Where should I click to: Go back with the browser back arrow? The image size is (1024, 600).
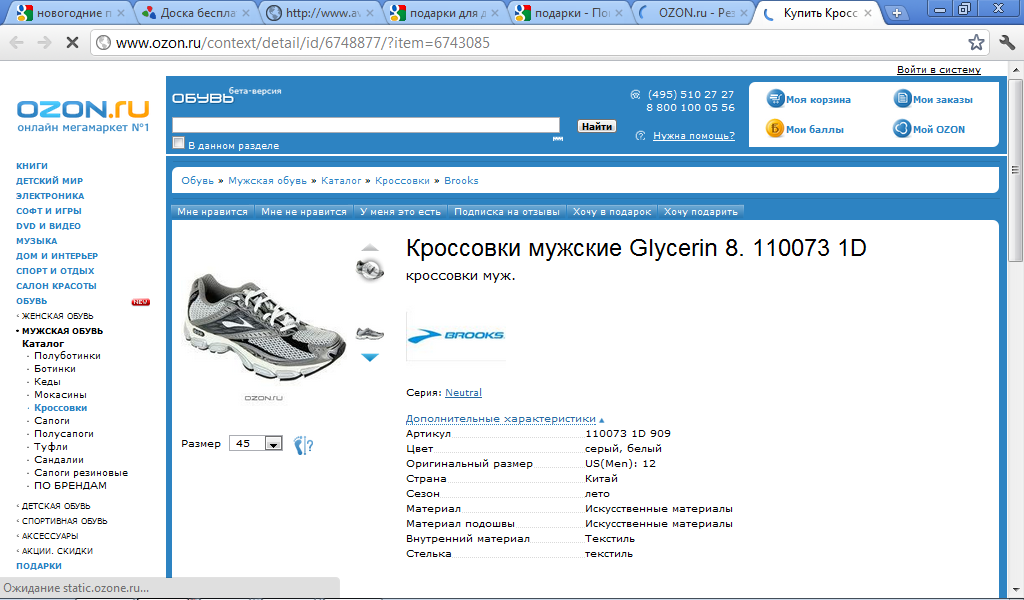point(17,43)
